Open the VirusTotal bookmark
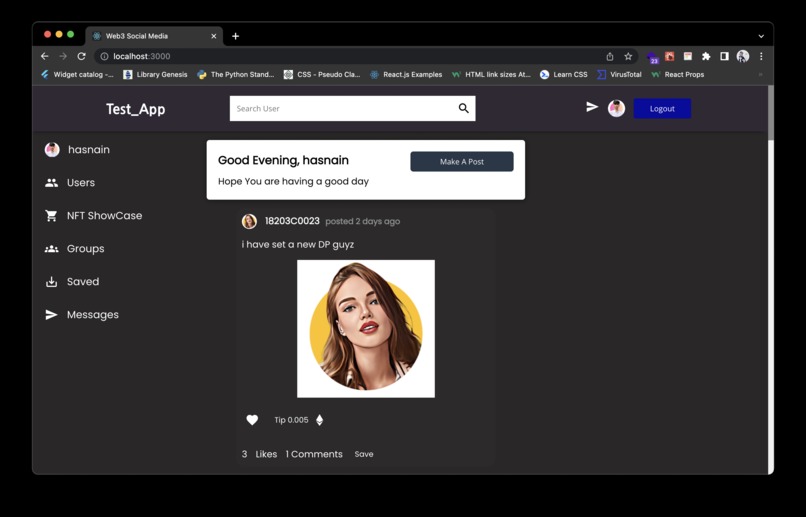The width and height of the screenshot is (806, 517). pyautogui.click(x=619, y=75)
